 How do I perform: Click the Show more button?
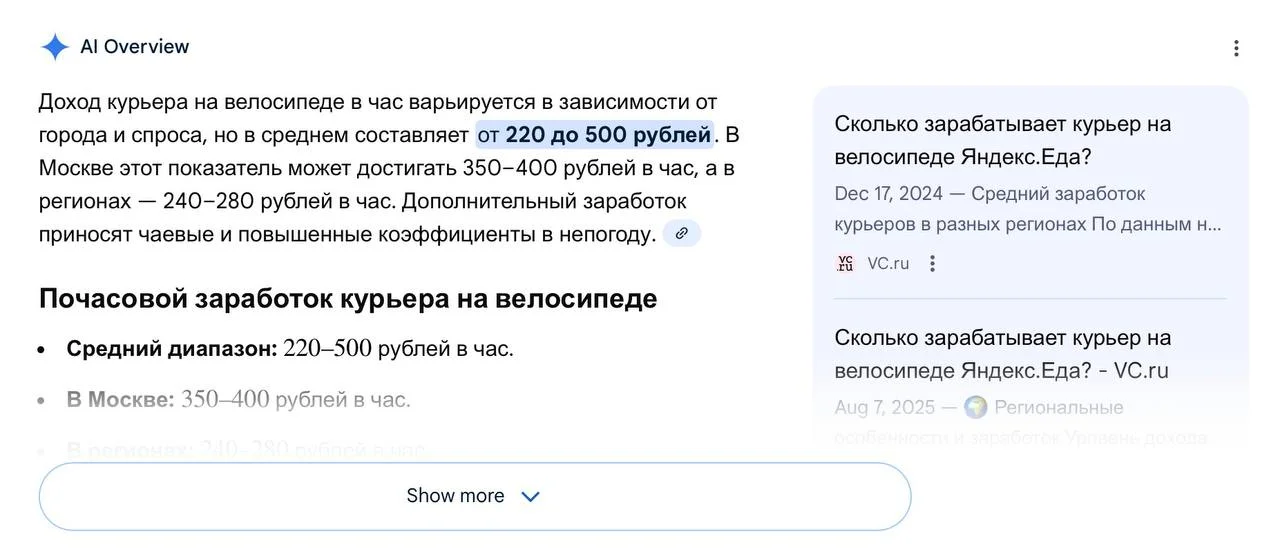[x=456, y=496]
